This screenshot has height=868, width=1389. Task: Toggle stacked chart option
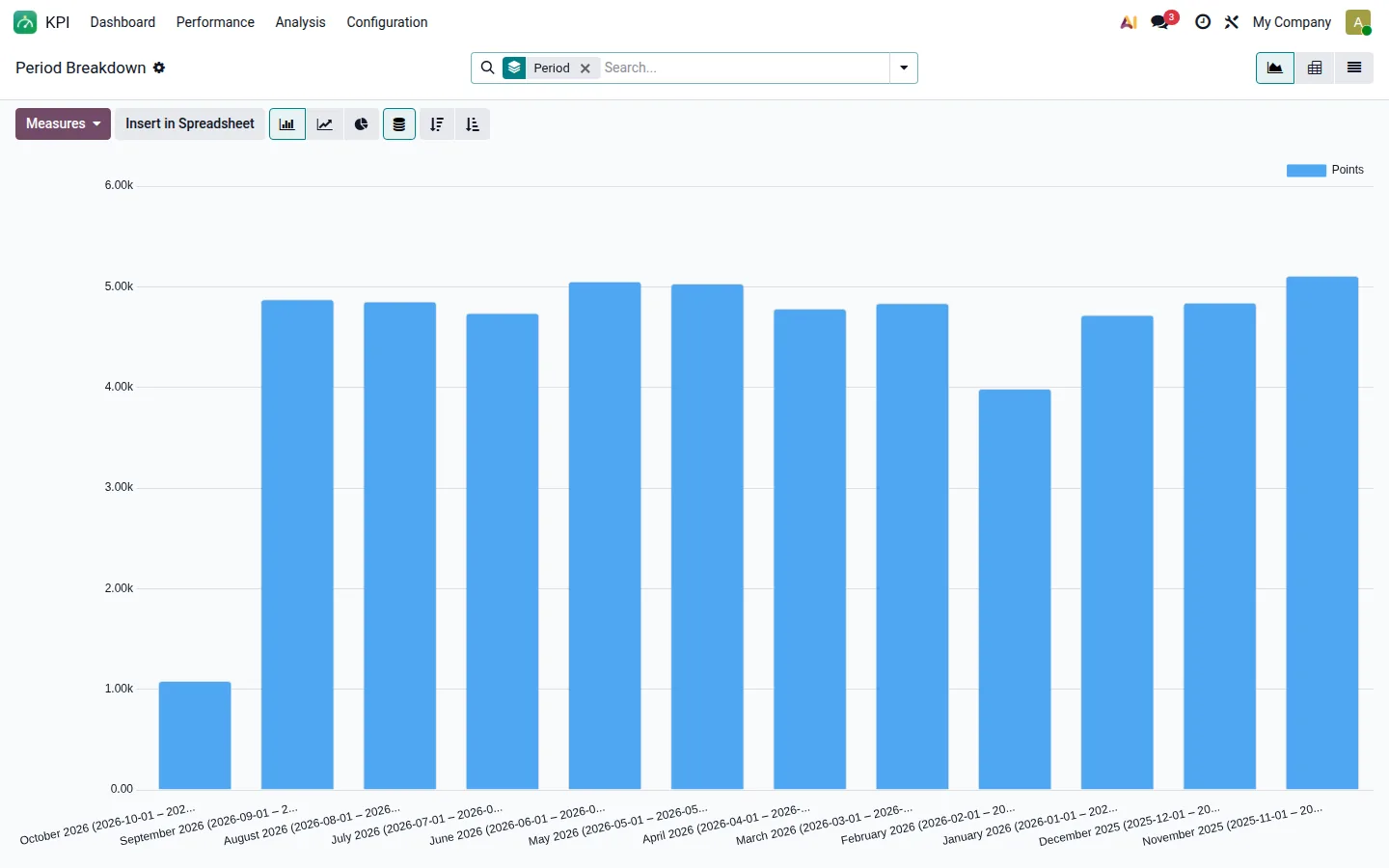point(399,124)
